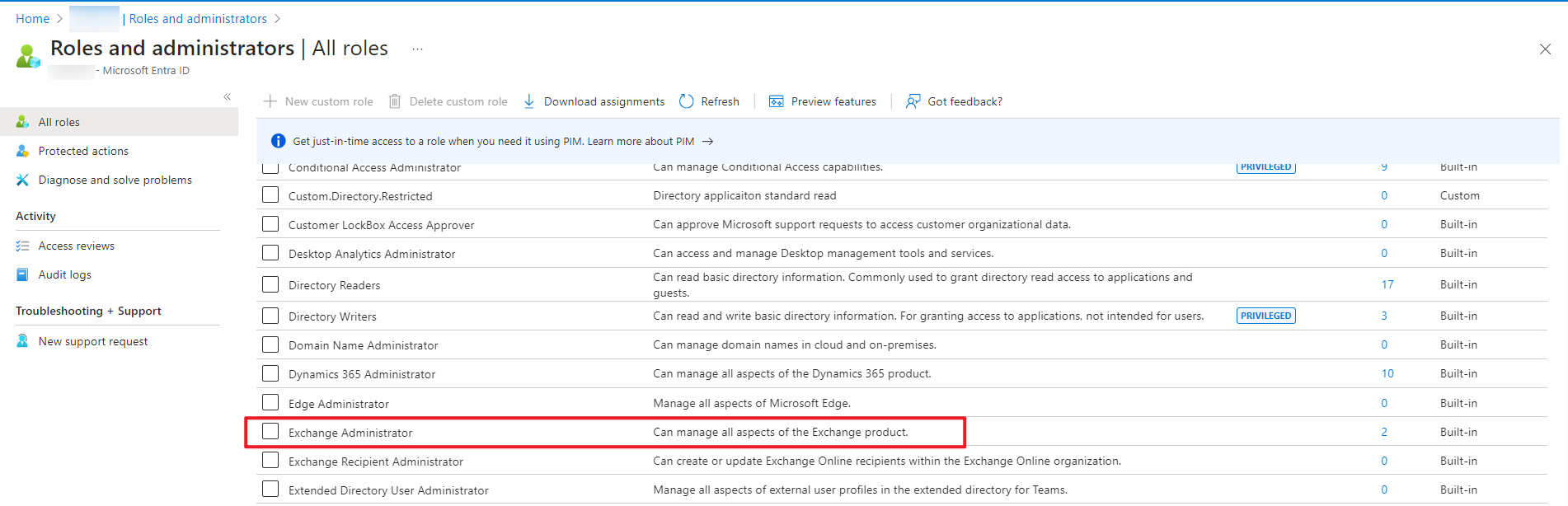Image resolution: width=1568 pixels, height=506 pixels.
Task: Select All roles in left menu
Action: pos(59,122)
